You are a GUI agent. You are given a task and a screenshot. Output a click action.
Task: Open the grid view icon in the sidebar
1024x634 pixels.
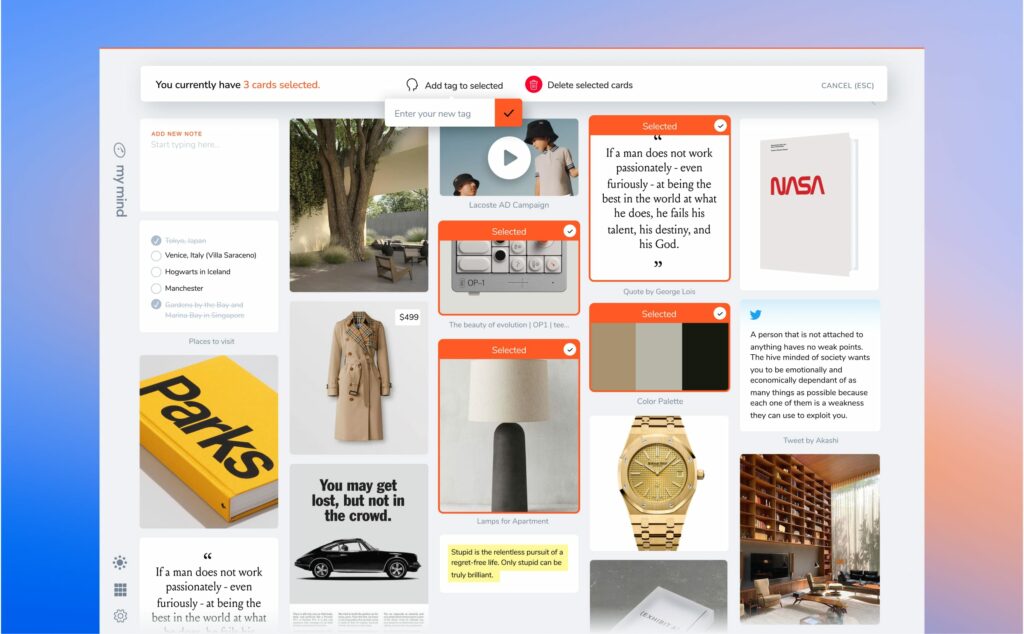[120, 590]
